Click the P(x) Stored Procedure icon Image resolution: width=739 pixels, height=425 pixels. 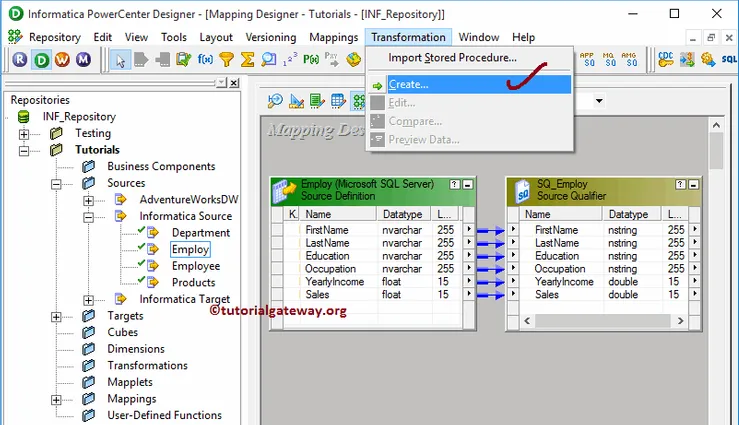pos(311,59)
